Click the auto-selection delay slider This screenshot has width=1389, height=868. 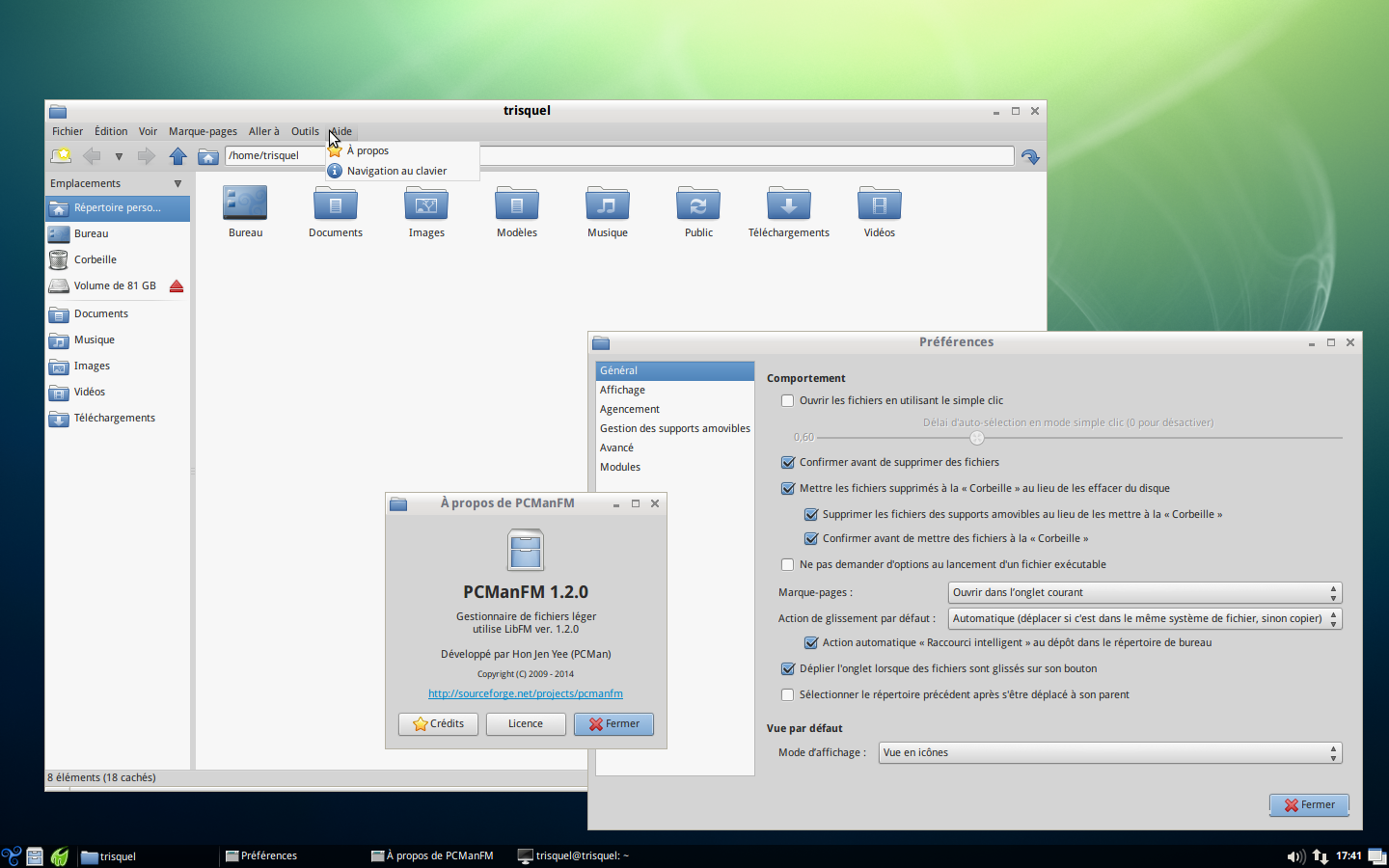point(977,437)
